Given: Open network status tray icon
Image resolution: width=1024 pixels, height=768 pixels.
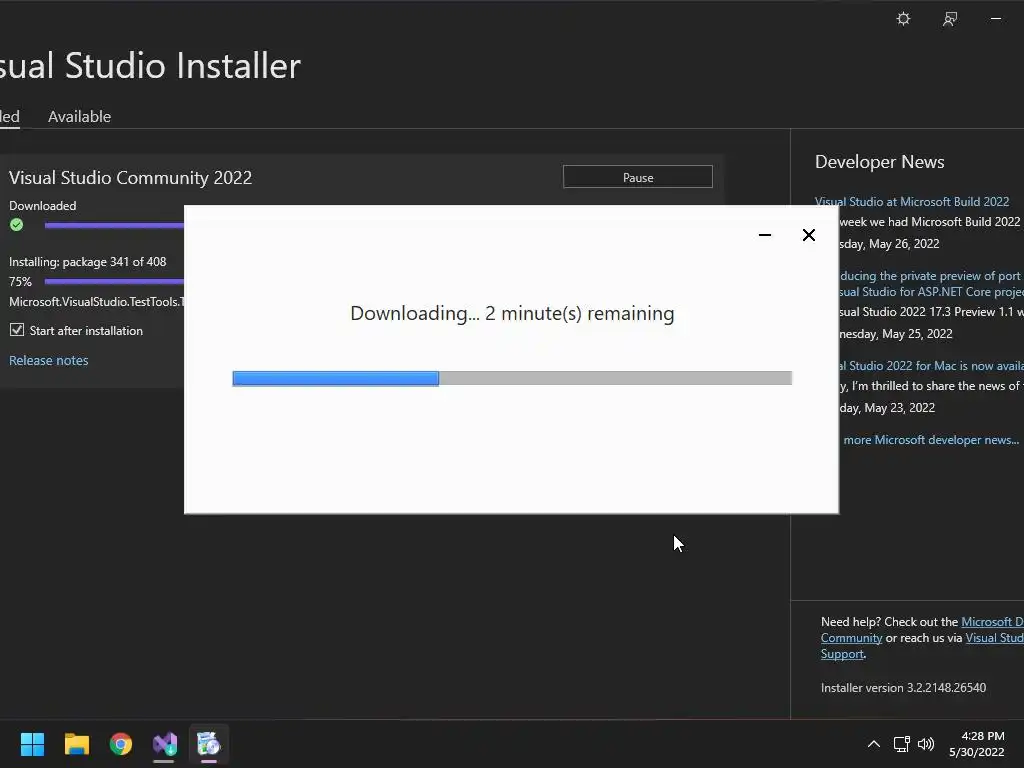Looking at the screenshot, I should 902,744.
